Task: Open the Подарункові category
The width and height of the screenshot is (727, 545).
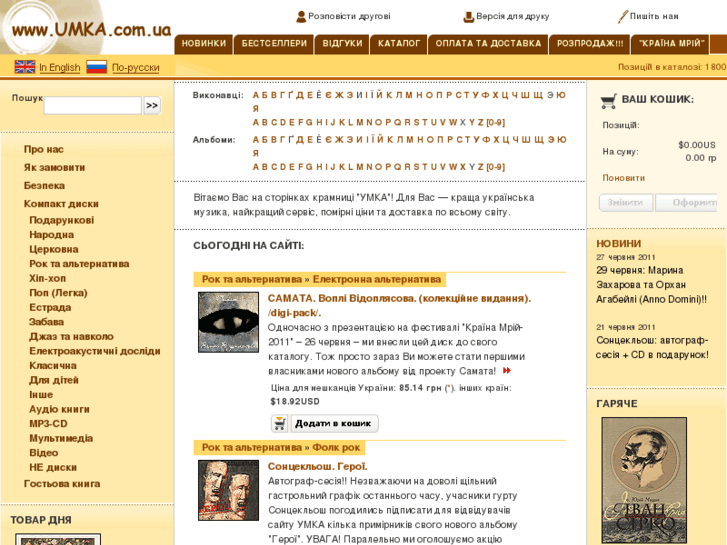Action: (x=61, y=220)
